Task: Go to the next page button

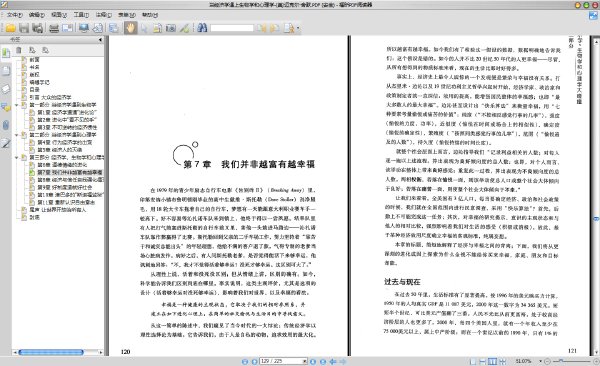Action: pyautogui.click(x=313, y=361)
